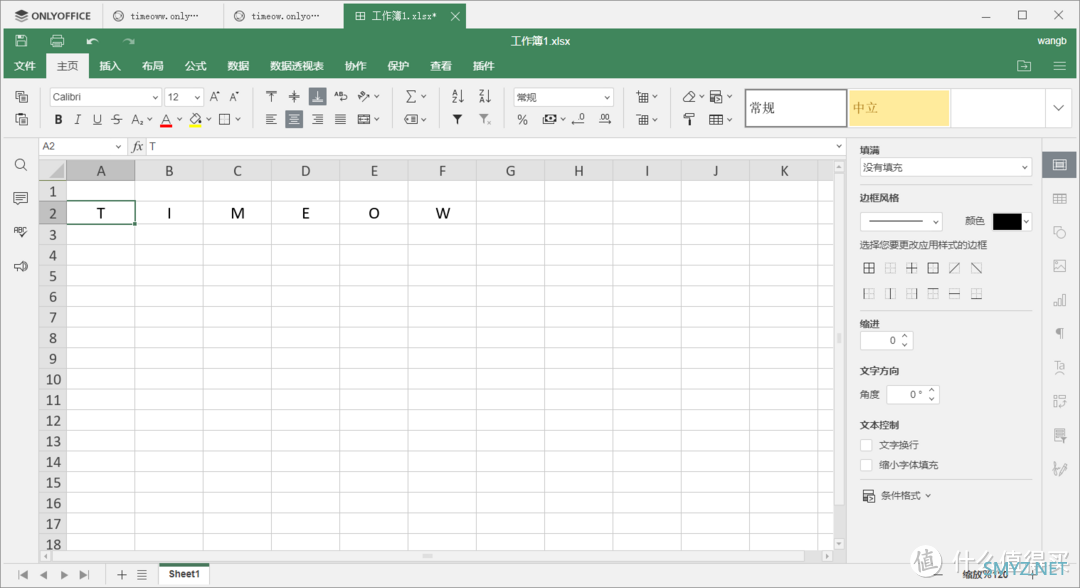Clear the filter
The width and height of the screenshot is (1080, 588).
tap(485, 120)
